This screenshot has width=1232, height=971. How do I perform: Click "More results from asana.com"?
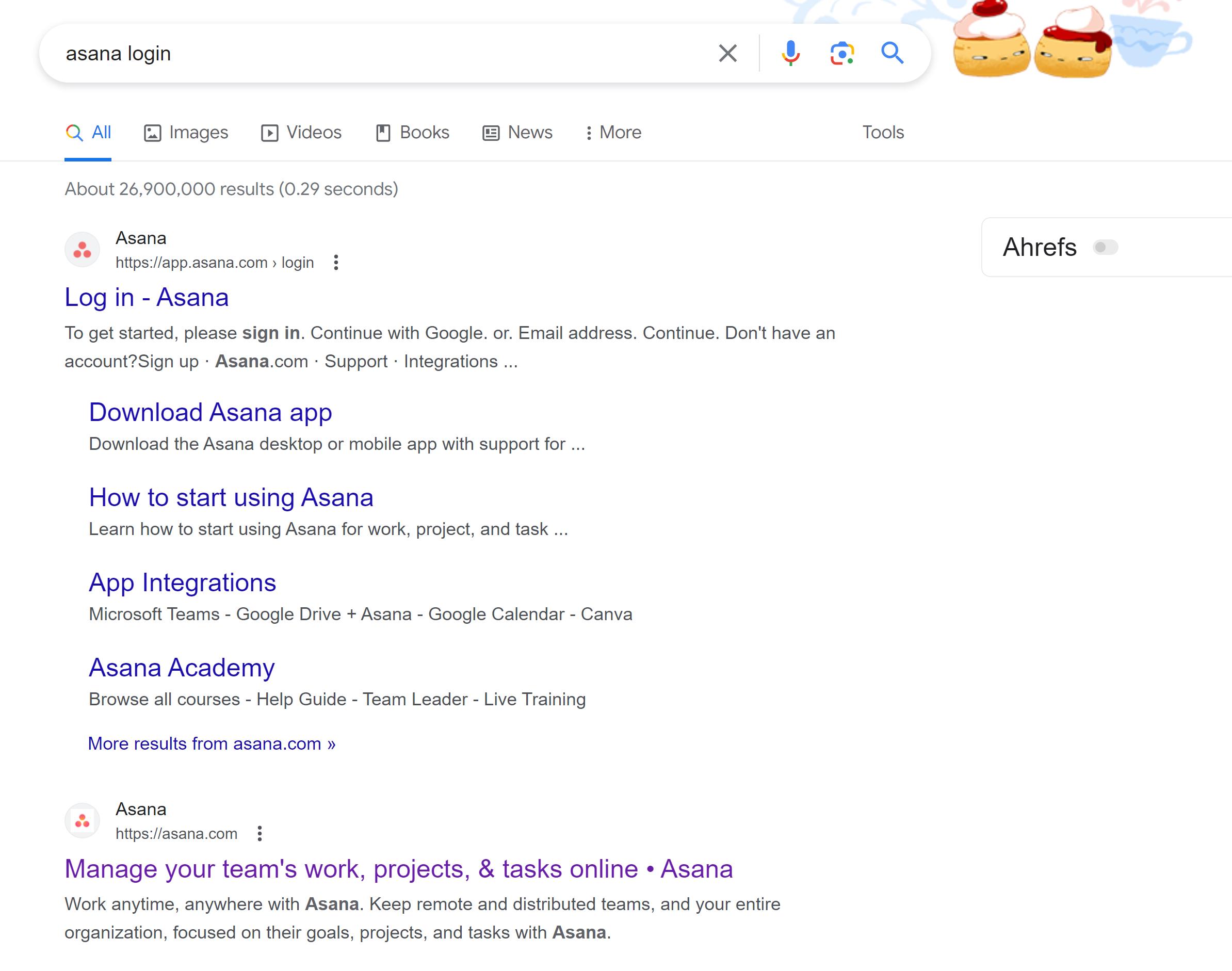(x=212, y=743)
